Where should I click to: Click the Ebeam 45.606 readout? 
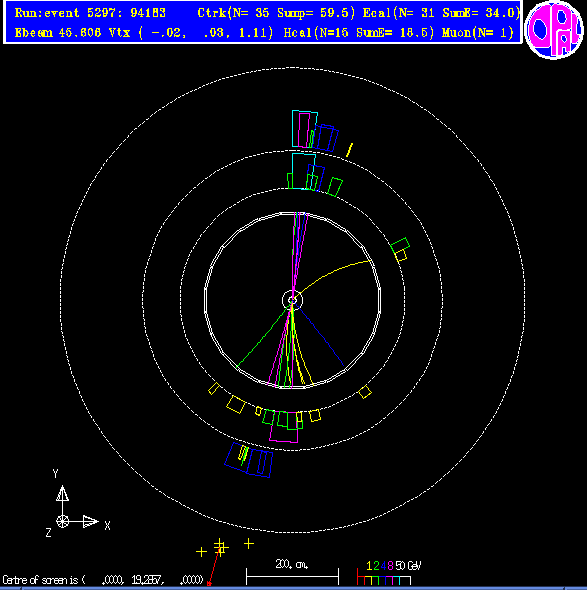[58, 33]
